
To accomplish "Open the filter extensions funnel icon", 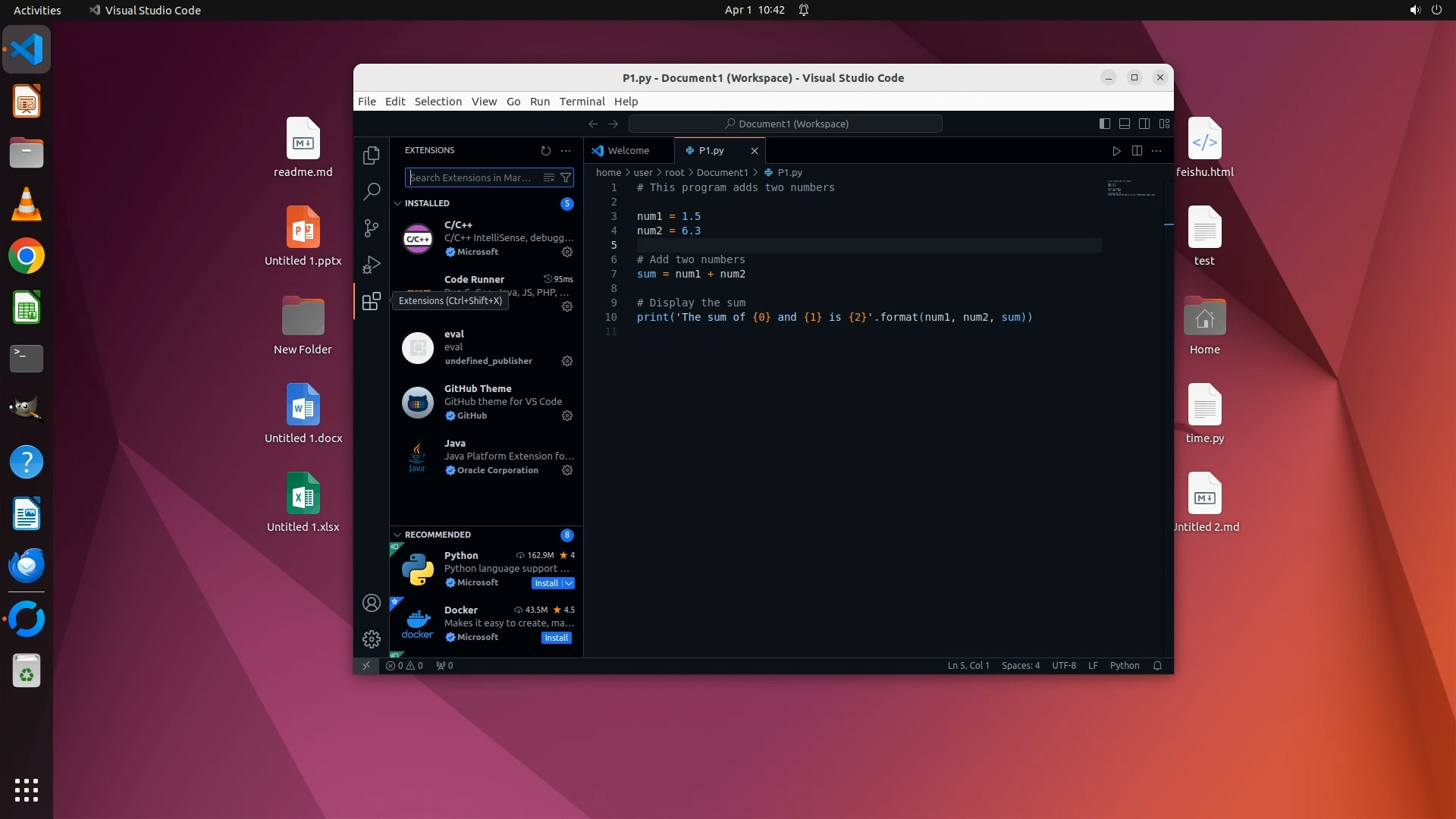I will [566, 177].
